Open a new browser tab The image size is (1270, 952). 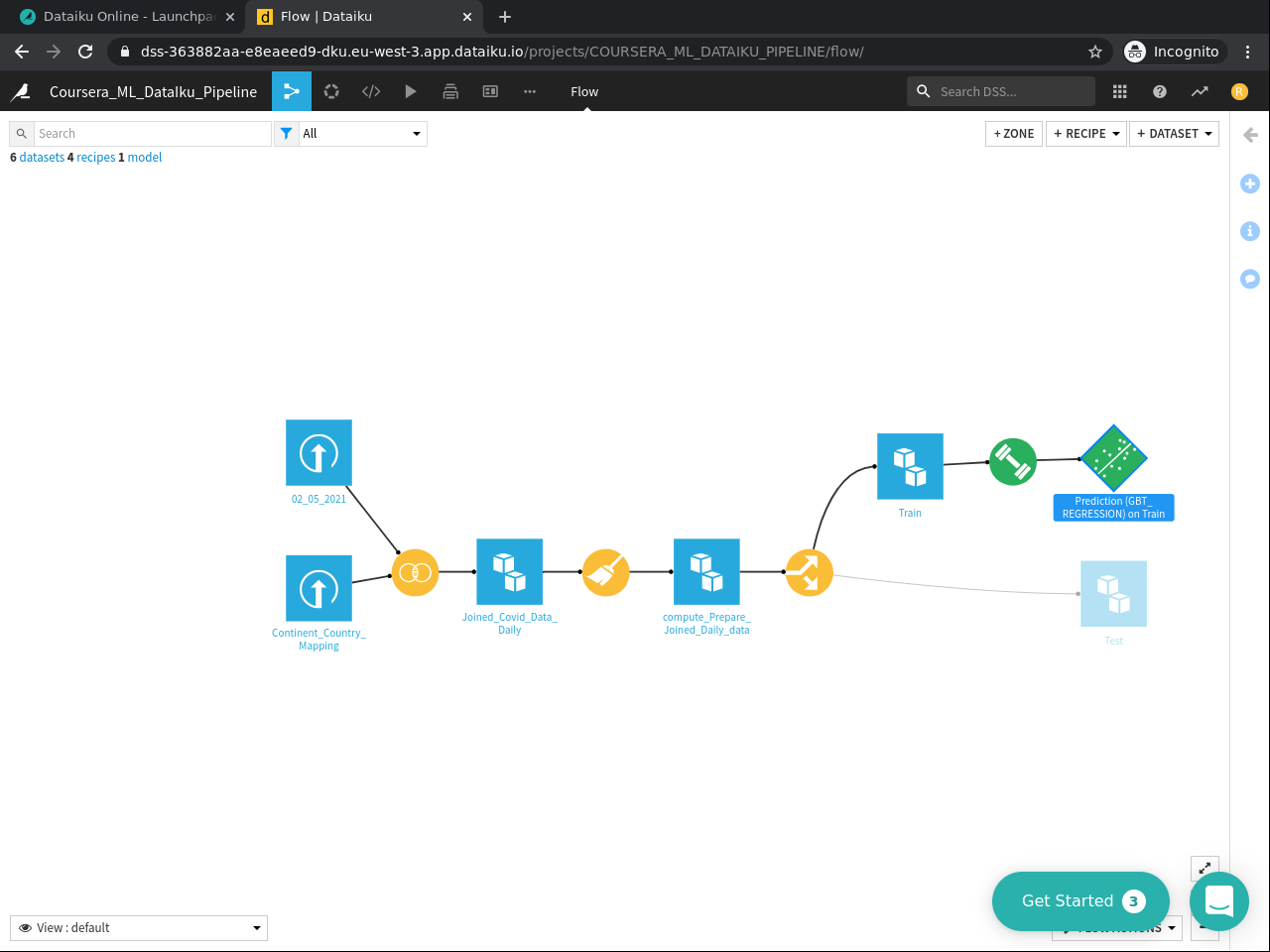coord(505,17)
